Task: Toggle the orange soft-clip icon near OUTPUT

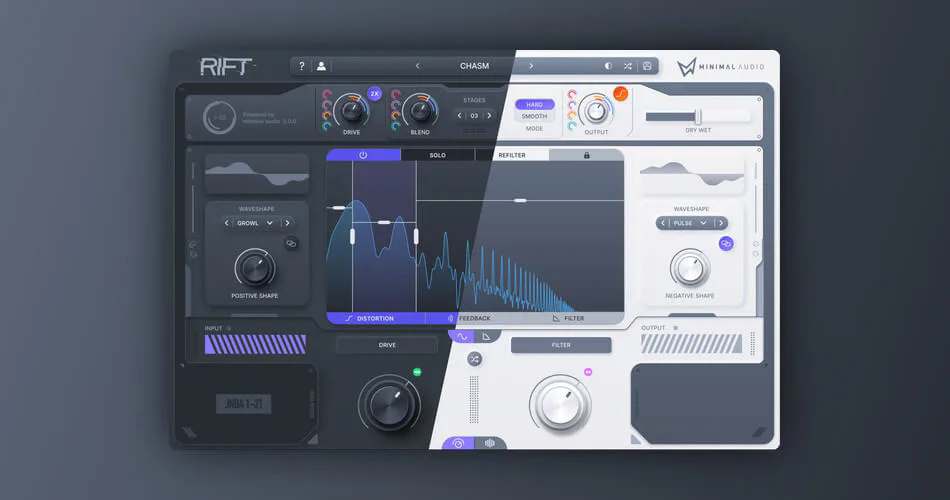Action: coord(620,94)
